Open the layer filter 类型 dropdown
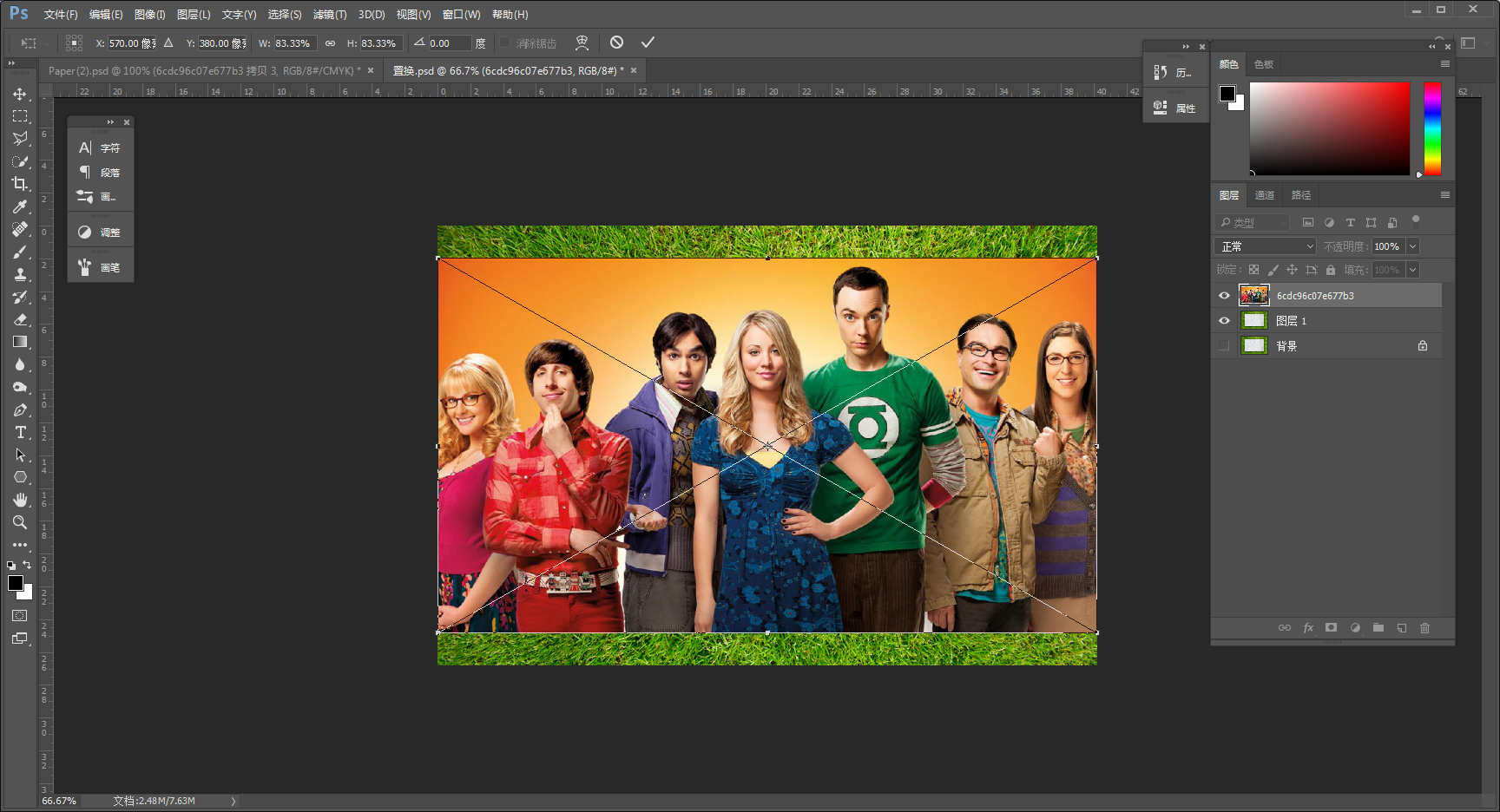 [1253, 223]
